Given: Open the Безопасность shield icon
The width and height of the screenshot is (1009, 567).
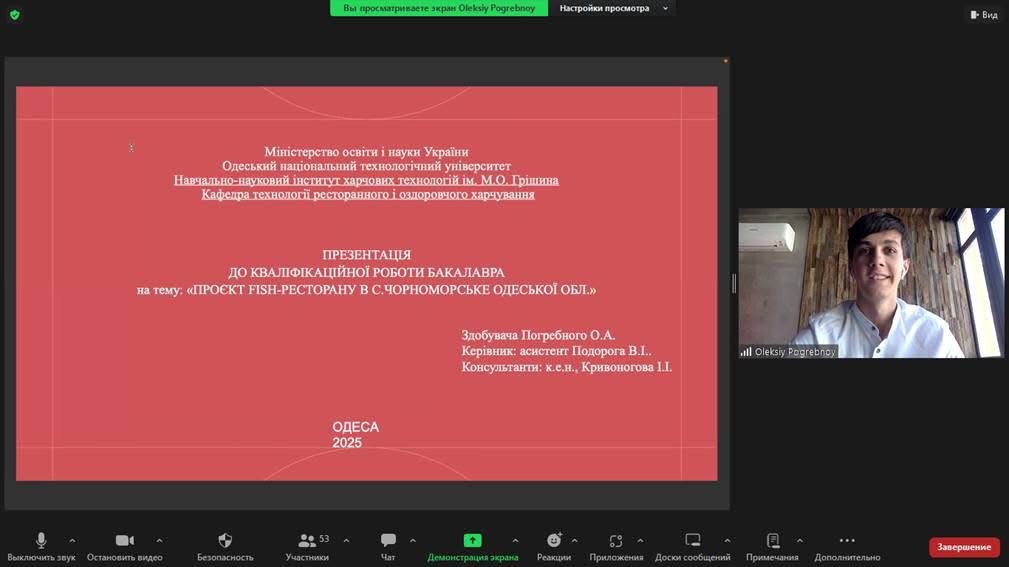Looking at the screenshot, I should (x=225, y=541).
